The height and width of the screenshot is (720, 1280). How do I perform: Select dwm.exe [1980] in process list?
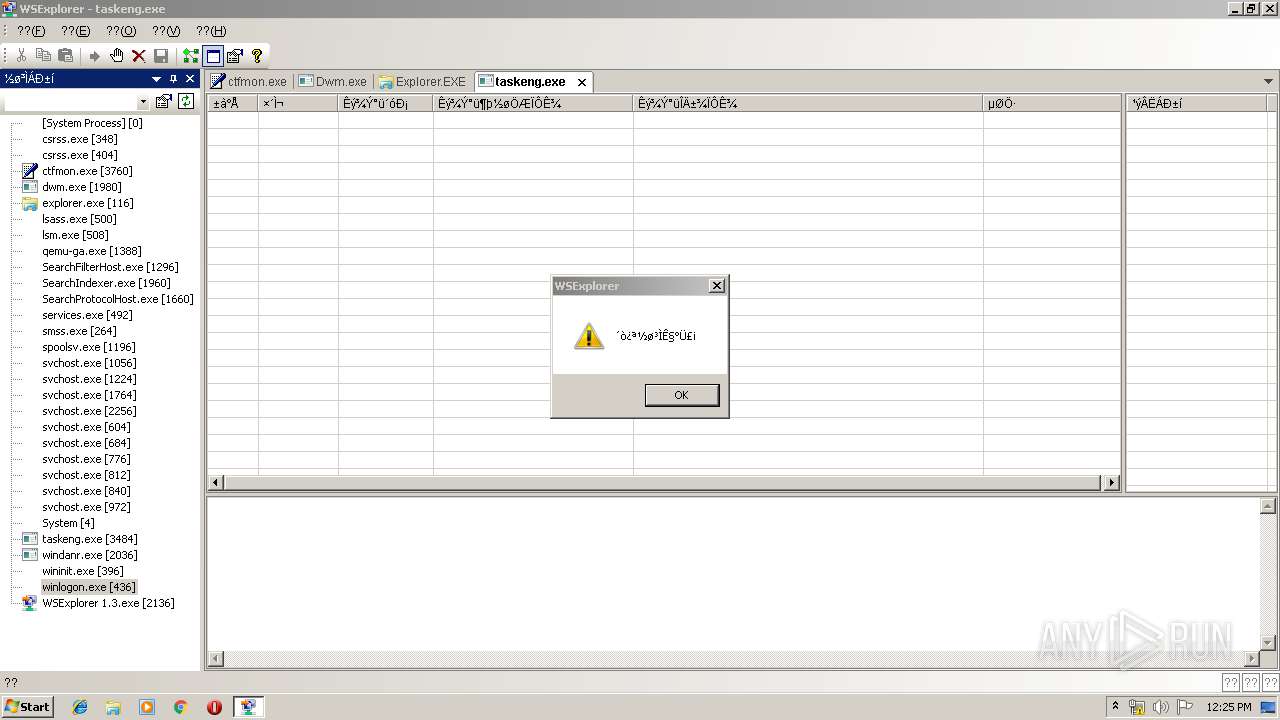coord(82,187)
